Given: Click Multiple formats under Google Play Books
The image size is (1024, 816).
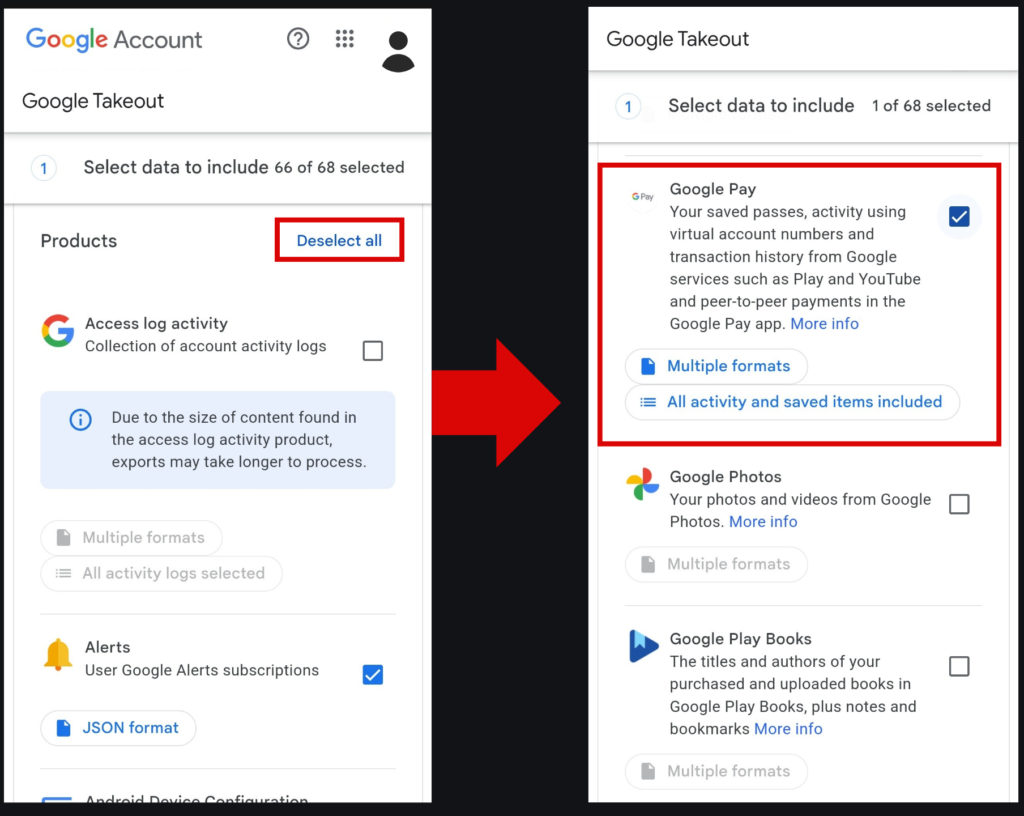Looking at the screenshot, I should coord(716,772).
